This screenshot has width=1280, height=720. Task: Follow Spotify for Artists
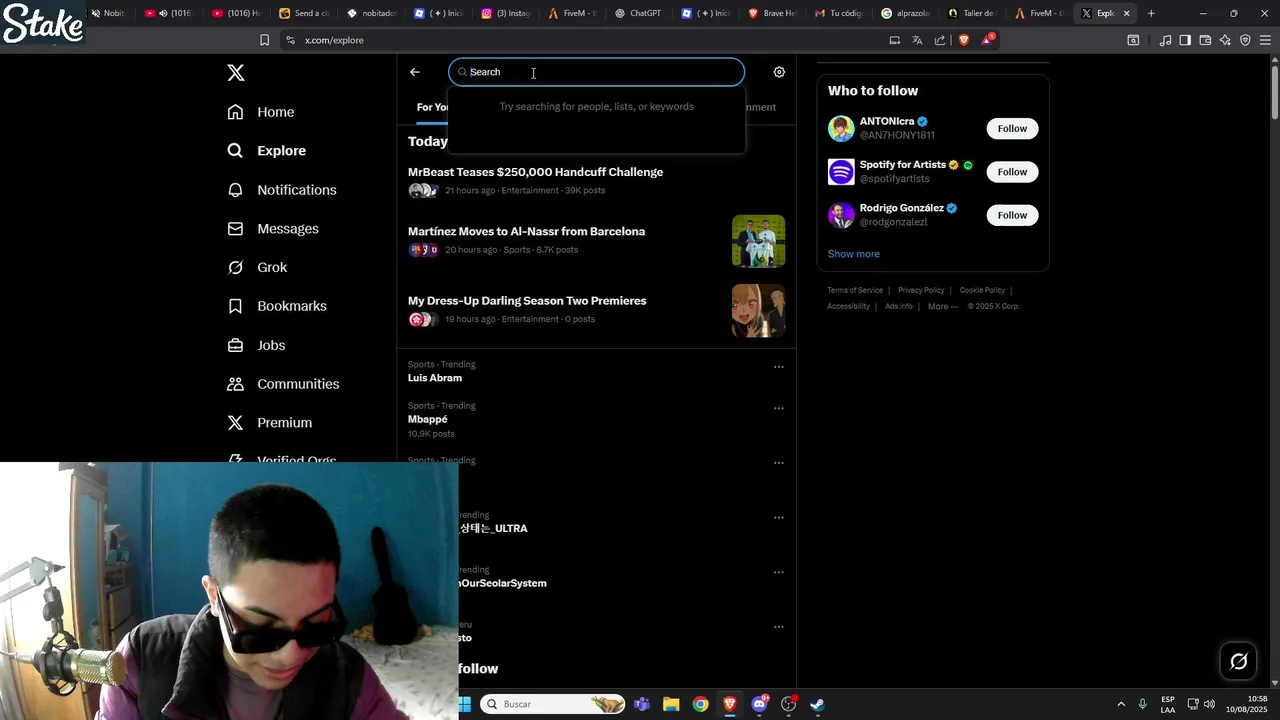click(1012, 172)
